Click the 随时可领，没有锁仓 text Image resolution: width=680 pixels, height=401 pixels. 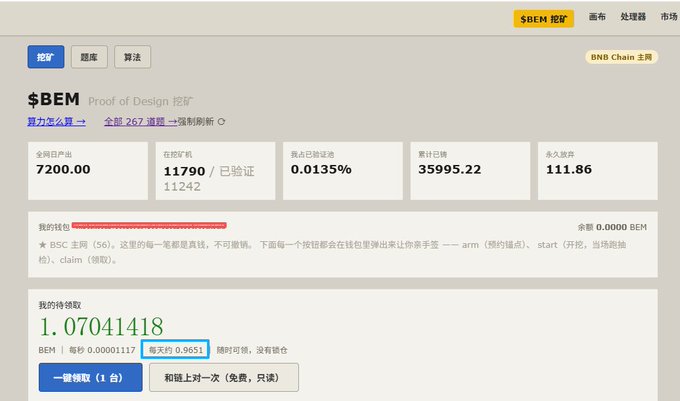pyautogui.click(x=252, y=350)
